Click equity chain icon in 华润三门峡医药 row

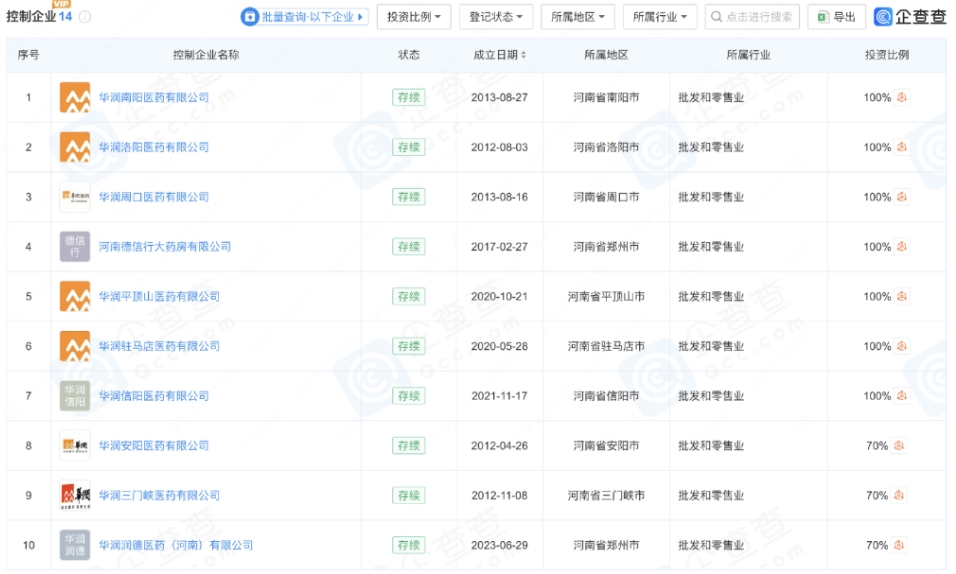[899, 495]
